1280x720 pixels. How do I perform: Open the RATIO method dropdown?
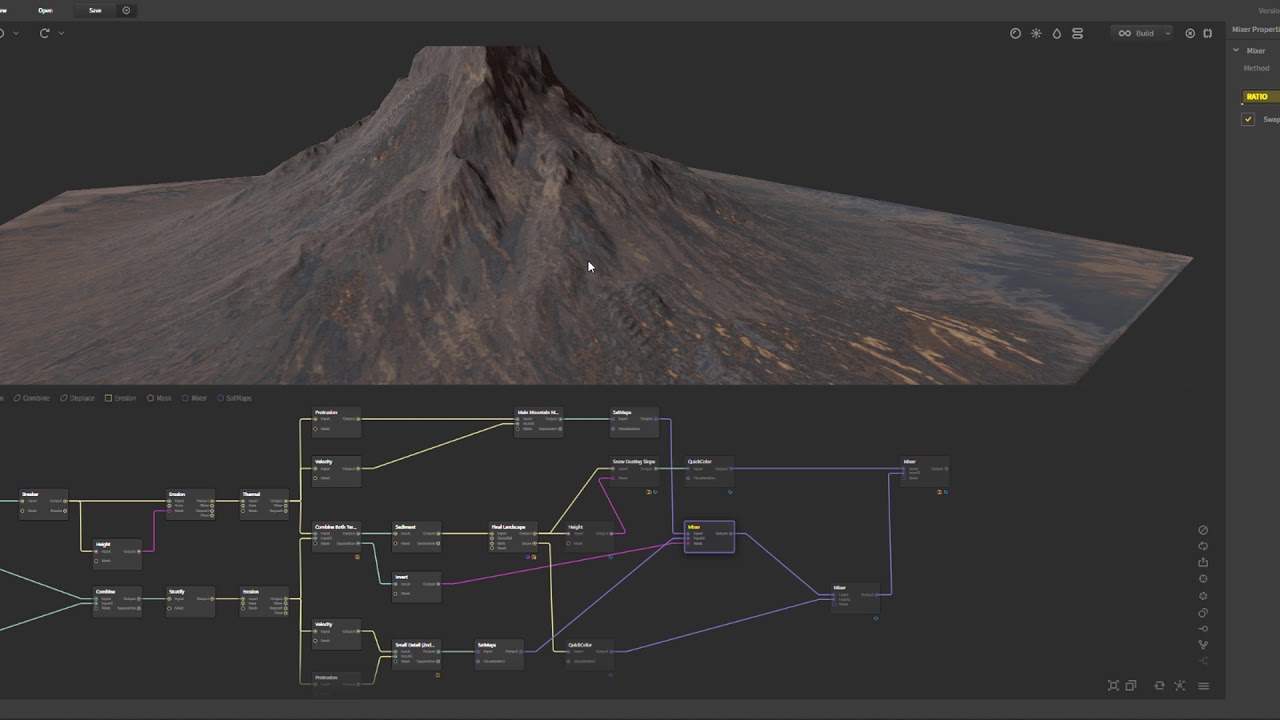click(x=1260, y=97)
